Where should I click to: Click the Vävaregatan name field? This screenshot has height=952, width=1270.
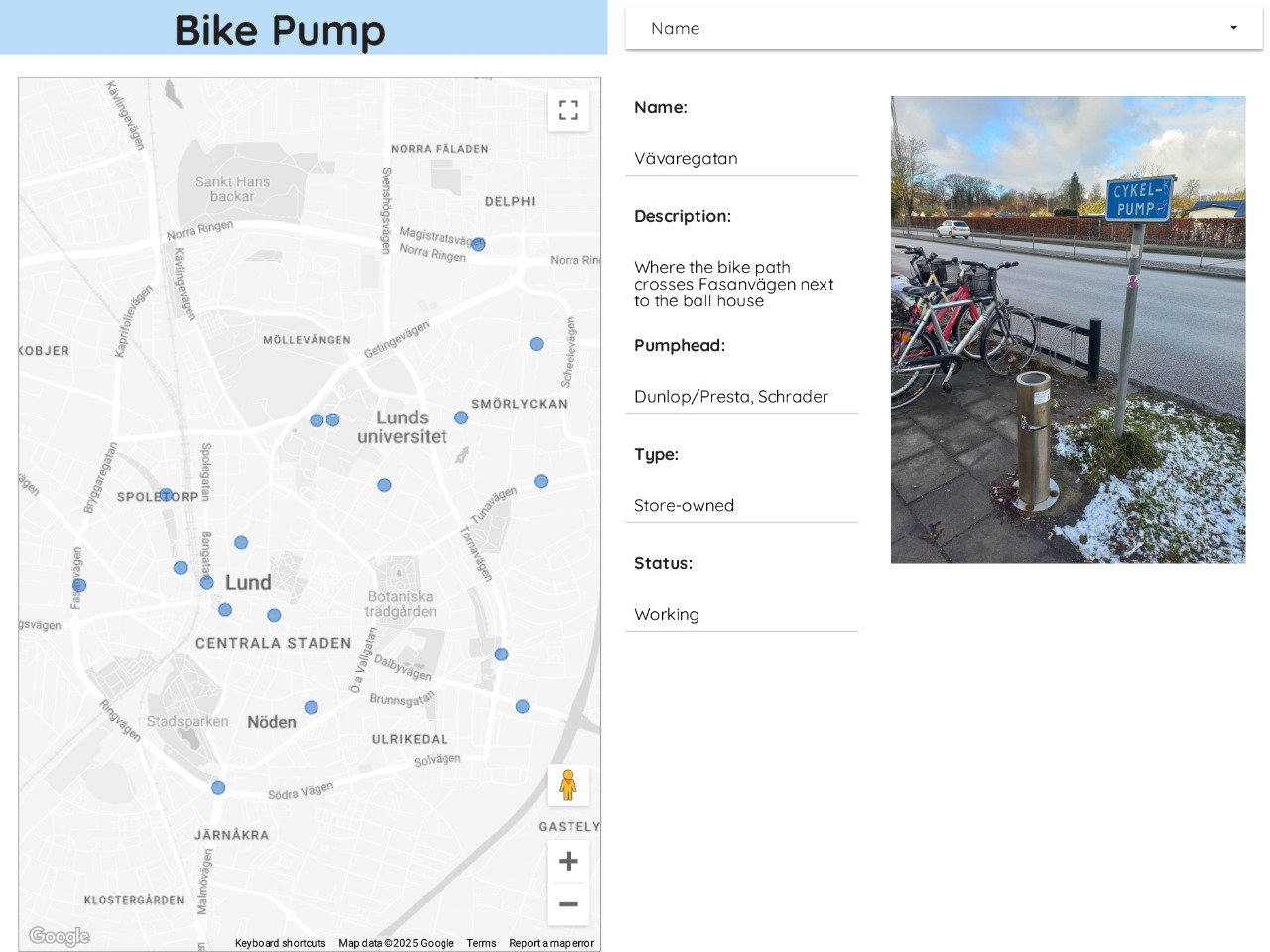[x=741, y=159]
